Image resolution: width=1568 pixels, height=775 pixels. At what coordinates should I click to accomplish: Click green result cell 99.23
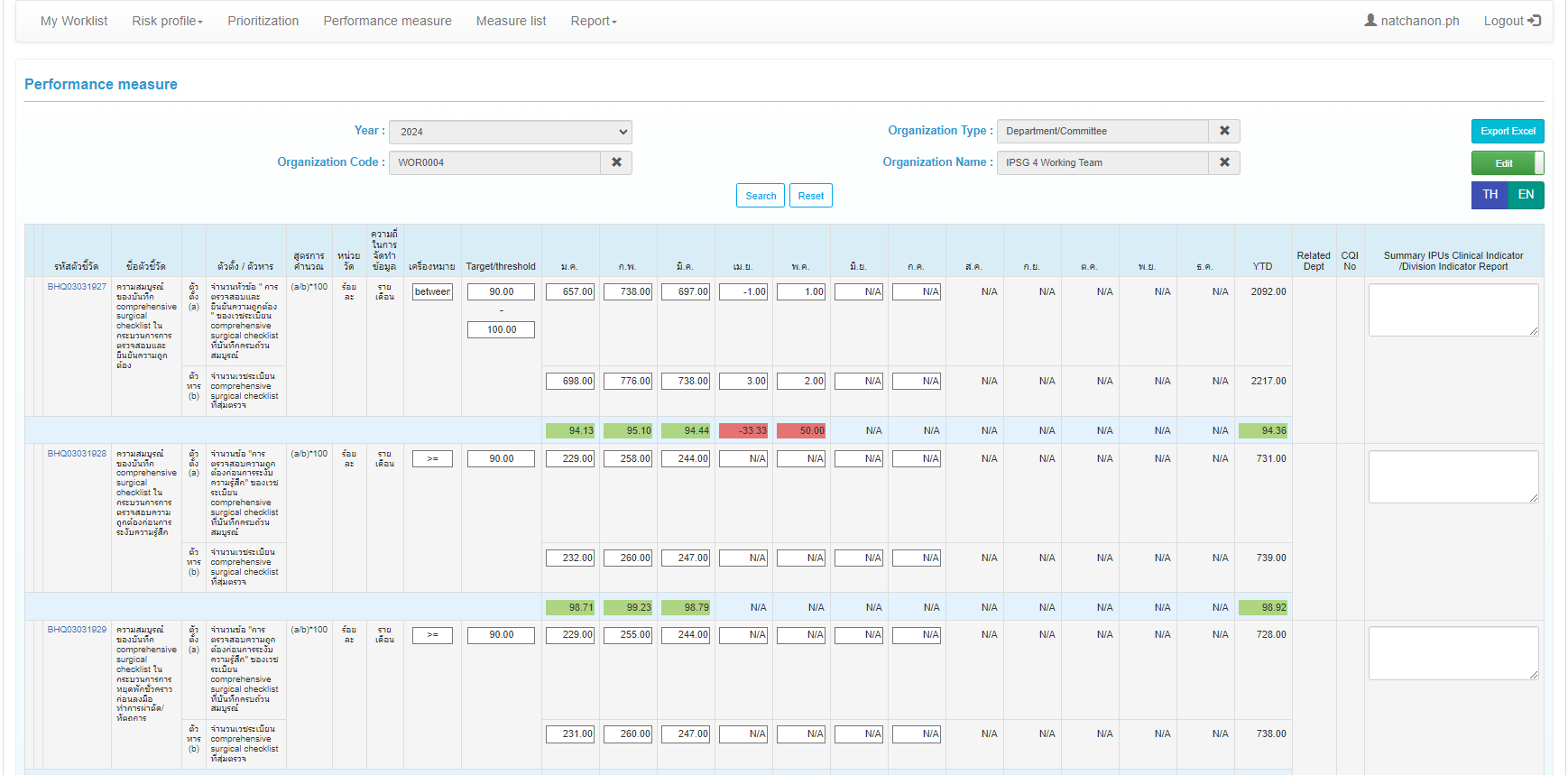[x=628, y=607]
